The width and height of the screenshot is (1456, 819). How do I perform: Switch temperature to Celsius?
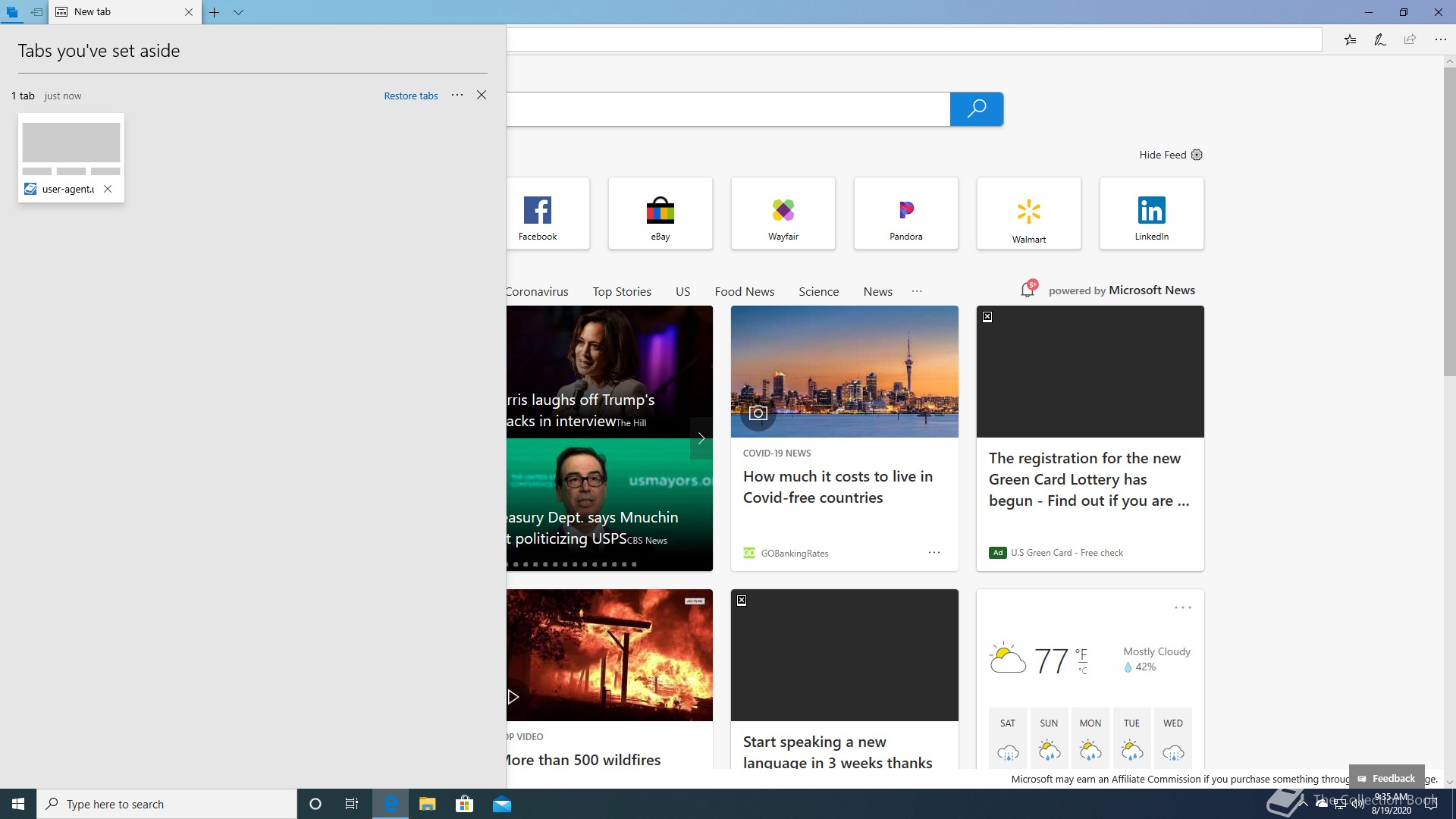(1083, 670)
